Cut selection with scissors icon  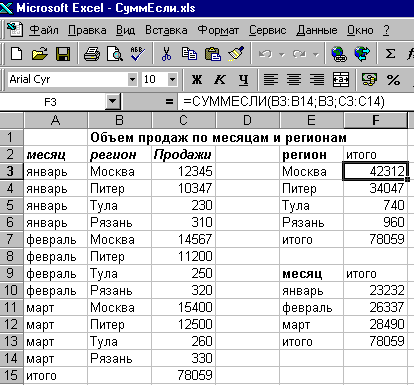(166, 53)
